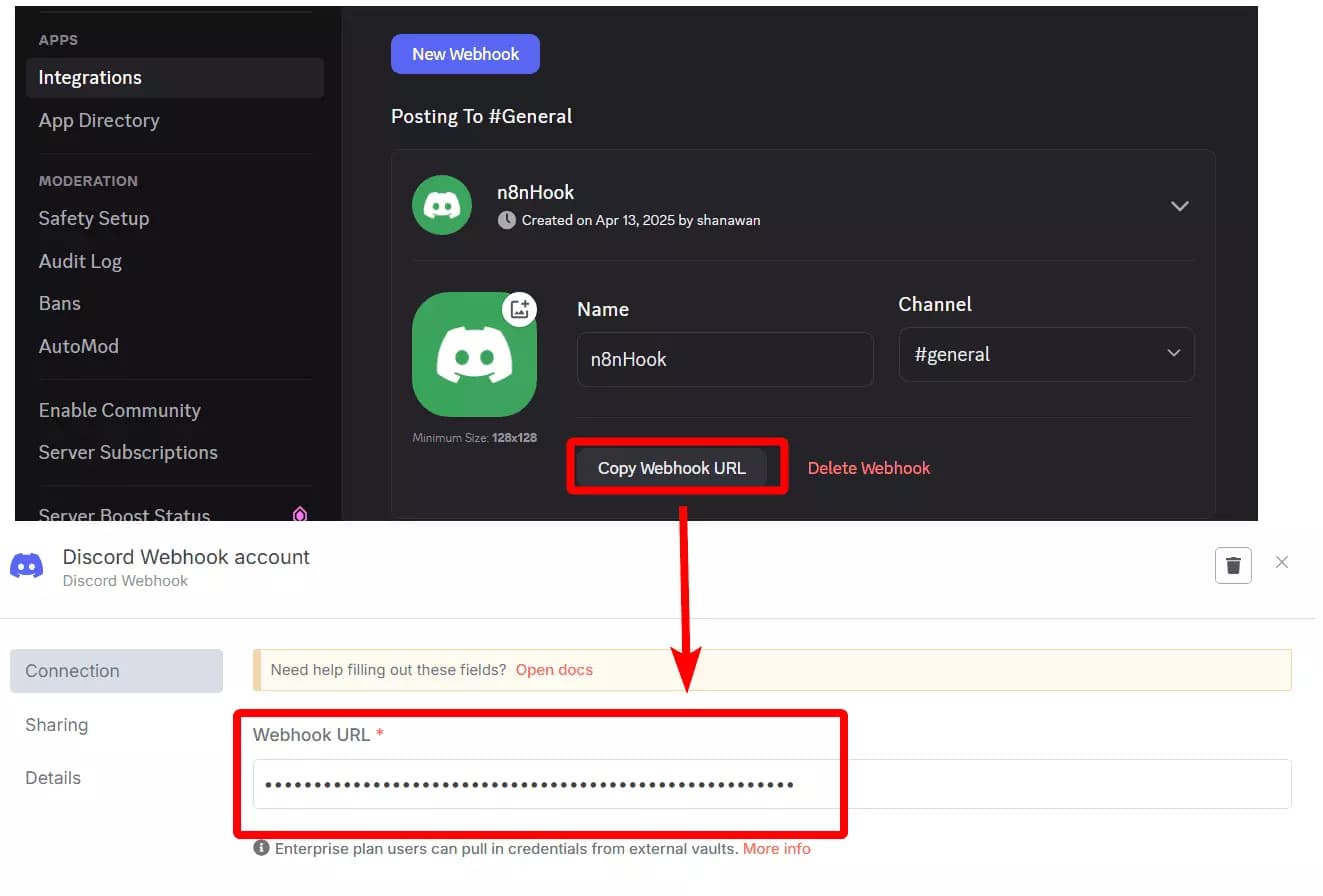Click the upload image icon on webhook avatar

click(x=519, y=309)
